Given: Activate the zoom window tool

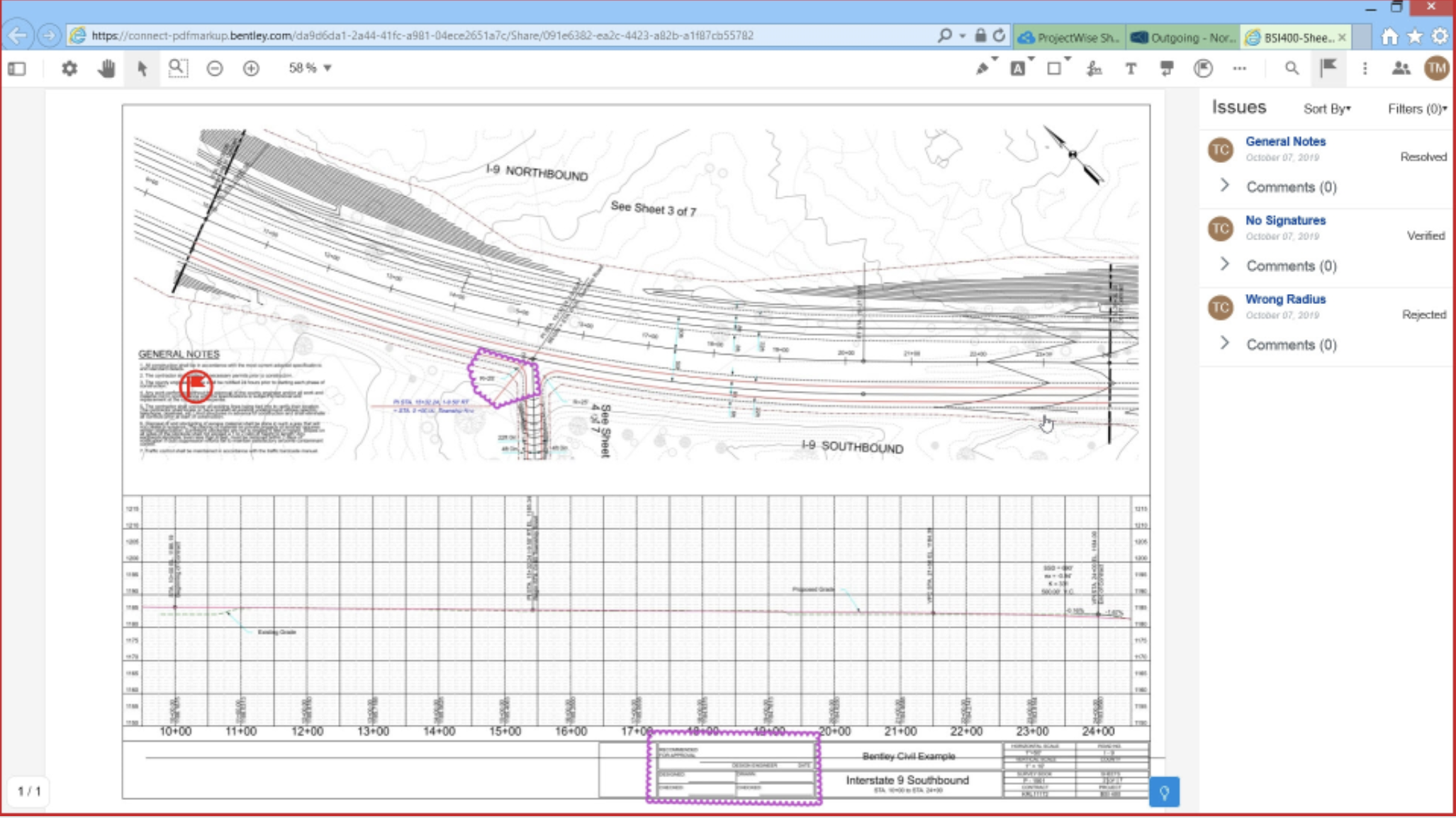Looking at the screenshot, I should pos(178,68).
